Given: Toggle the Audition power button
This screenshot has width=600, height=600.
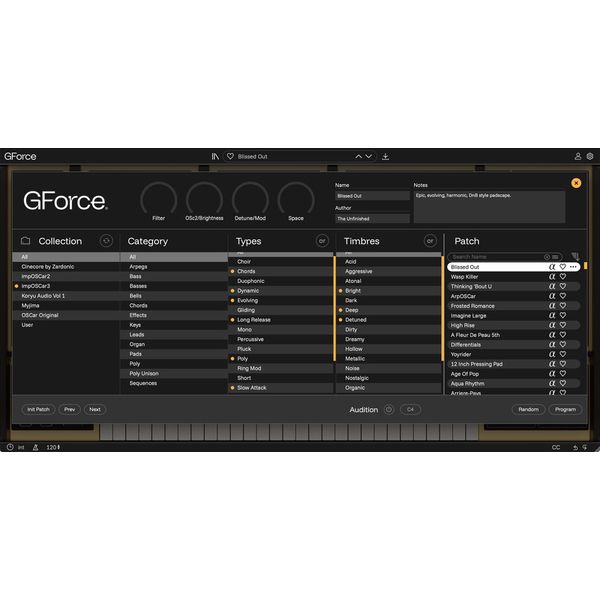Looking at the screenshot, I should [x=388, y=409].
